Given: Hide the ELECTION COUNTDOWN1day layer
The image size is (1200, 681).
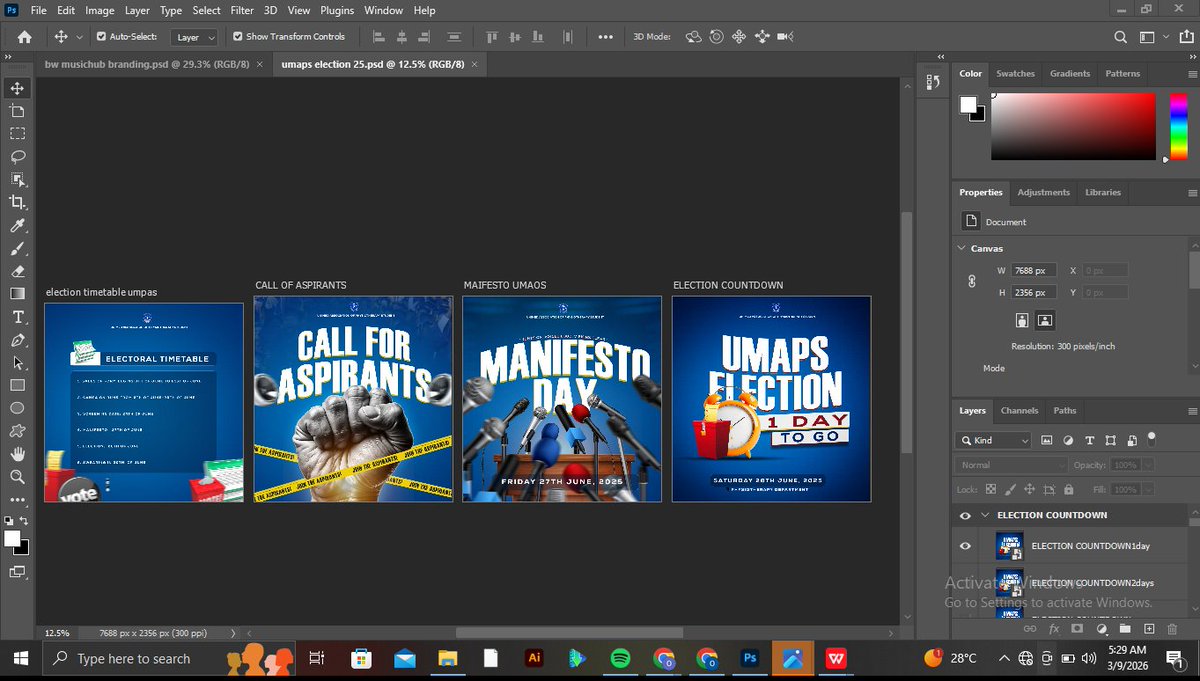Looking at the screenshot, I should coord(965,546).
